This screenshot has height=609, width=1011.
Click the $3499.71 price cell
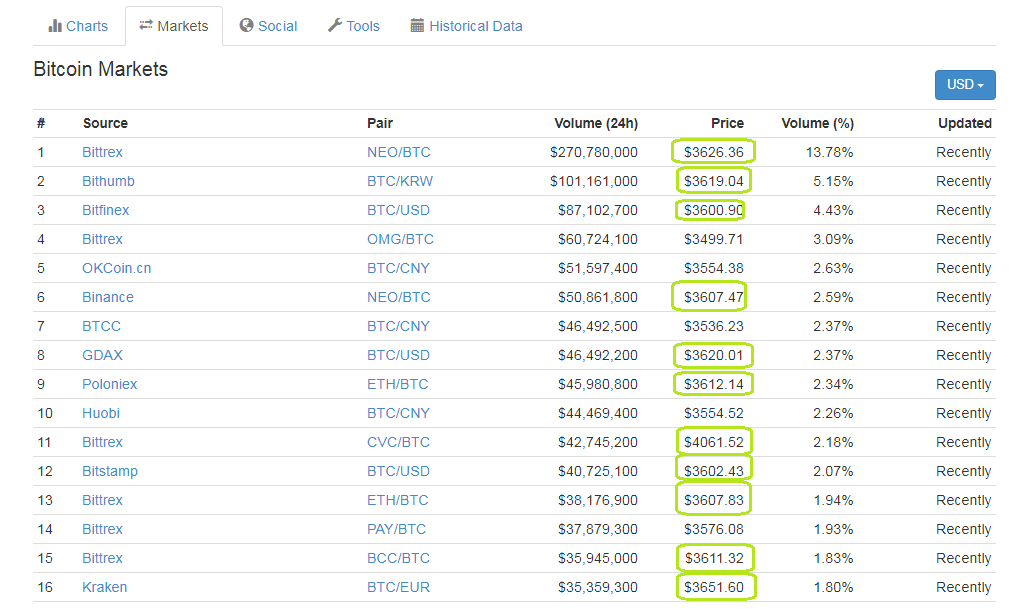(x=713, y=239)
